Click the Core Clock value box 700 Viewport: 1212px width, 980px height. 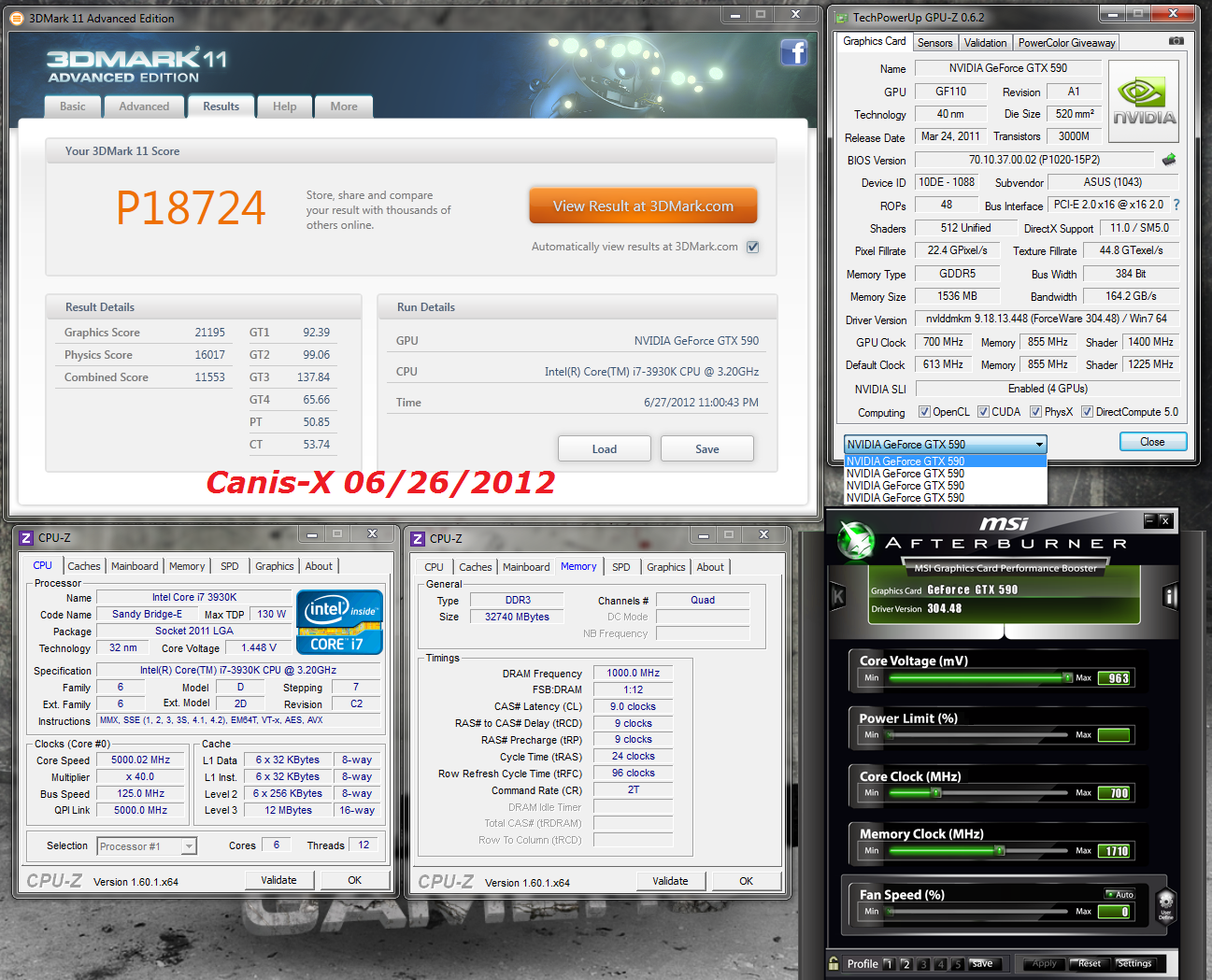(1115, 793)
